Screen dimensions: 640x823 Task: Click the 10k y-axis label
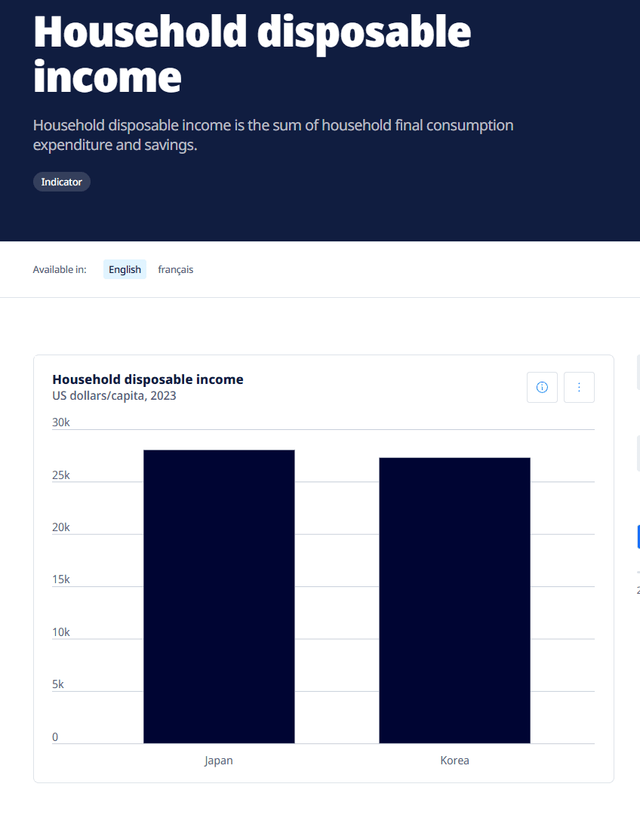pos(61,632)
